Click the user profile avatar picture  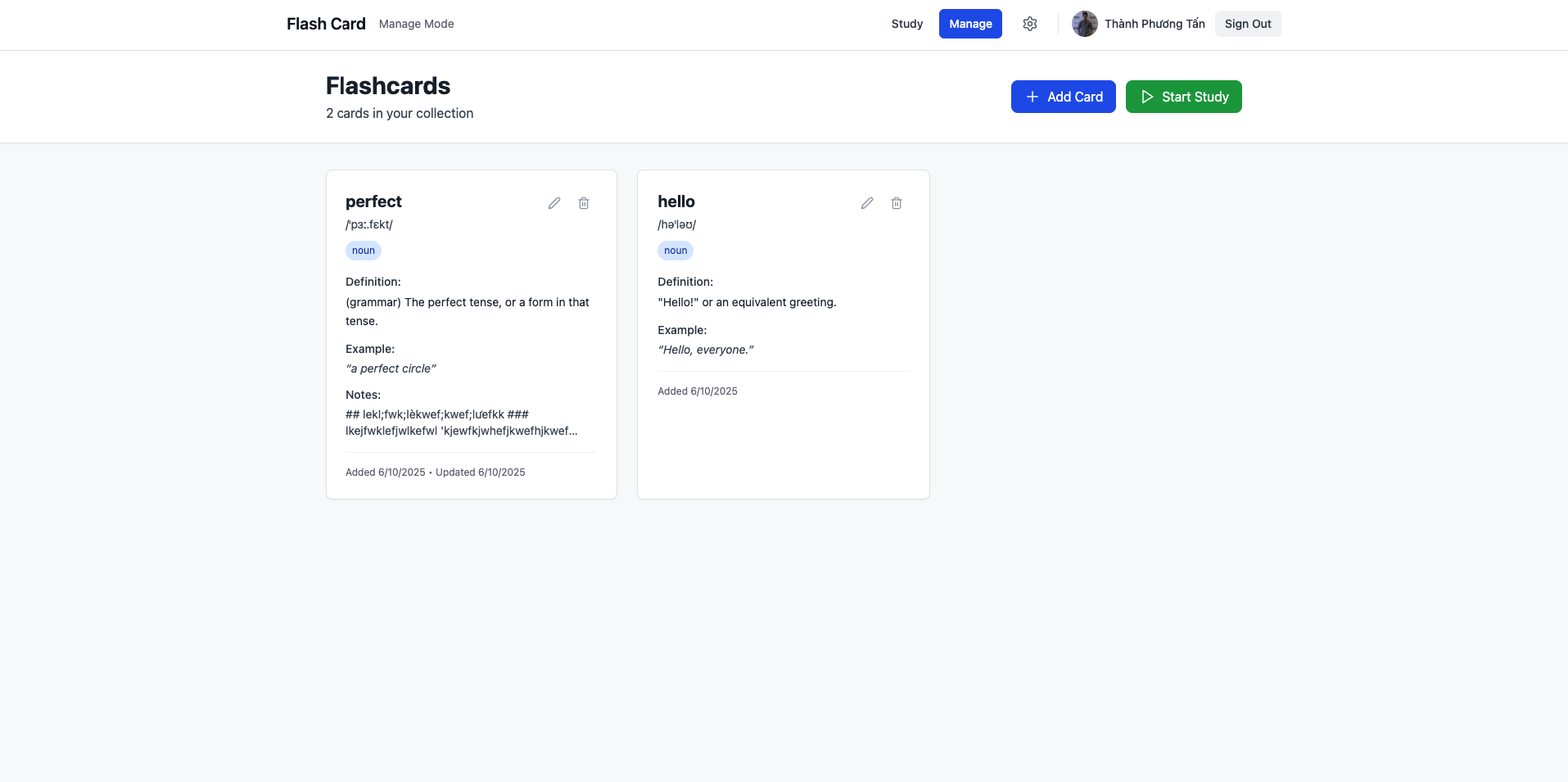[1085, 24]
